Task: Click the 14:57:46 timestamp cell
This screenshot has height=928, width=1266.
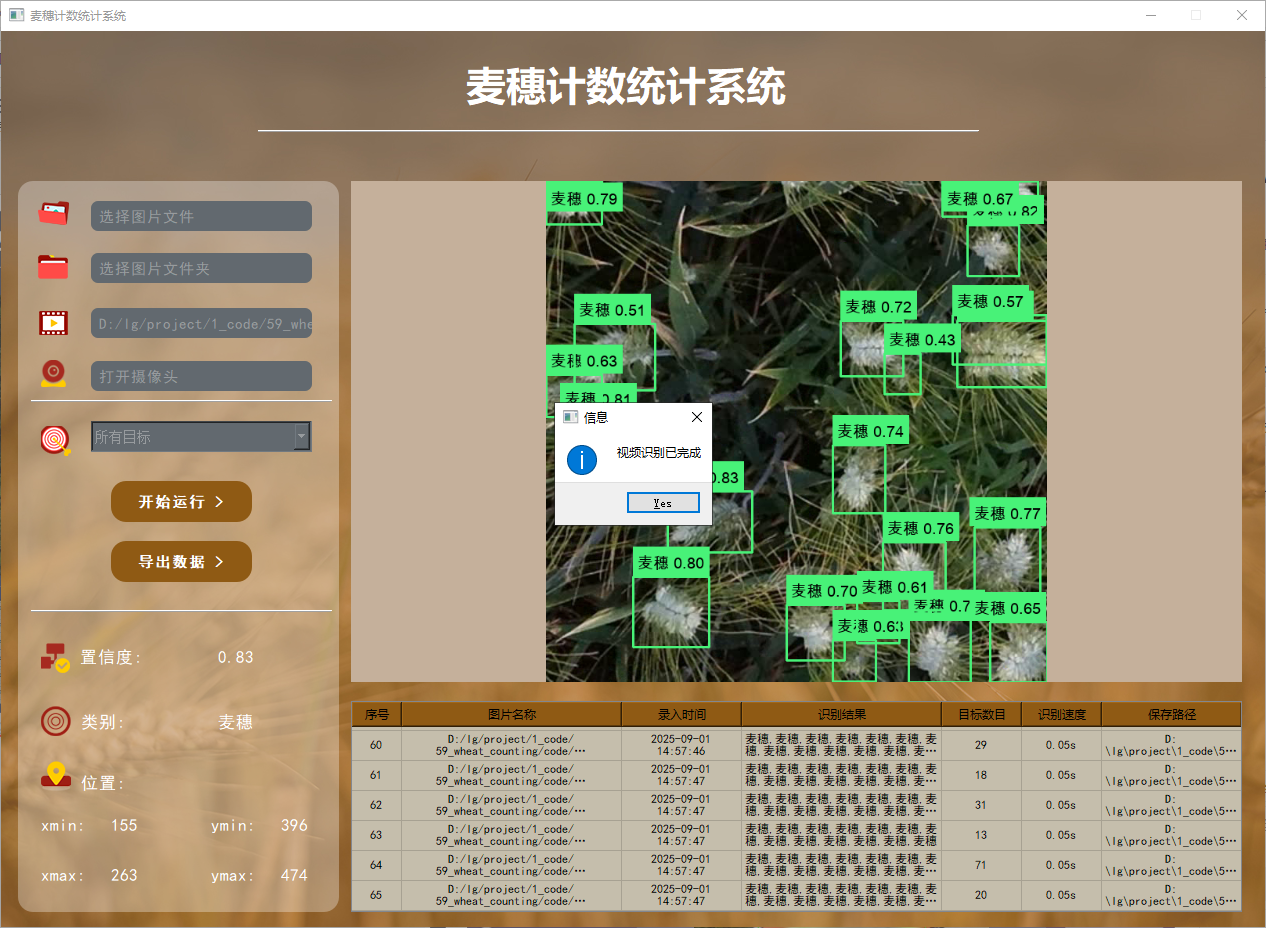Action: coord(681,745)
